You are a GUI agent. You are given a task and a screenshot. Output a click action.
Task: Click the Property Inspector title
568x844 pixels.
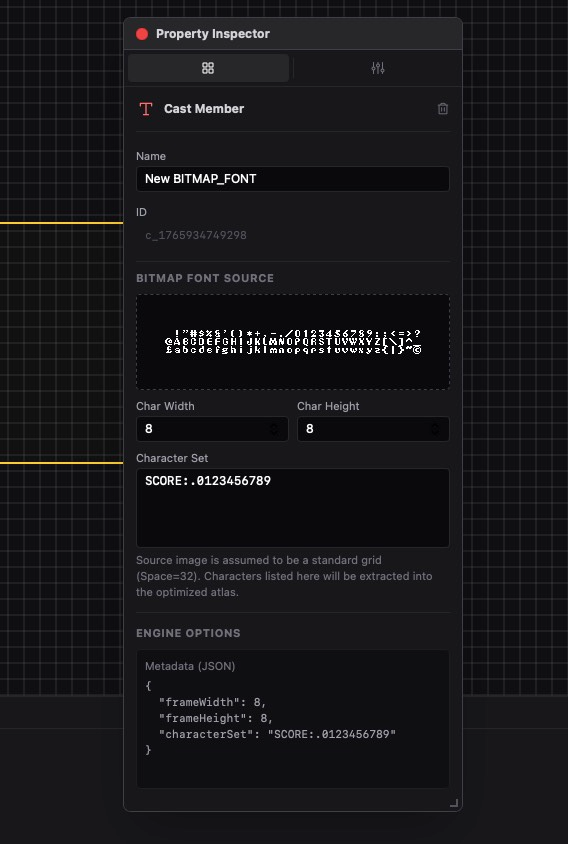pyautogui.click(x=213, y=34)
